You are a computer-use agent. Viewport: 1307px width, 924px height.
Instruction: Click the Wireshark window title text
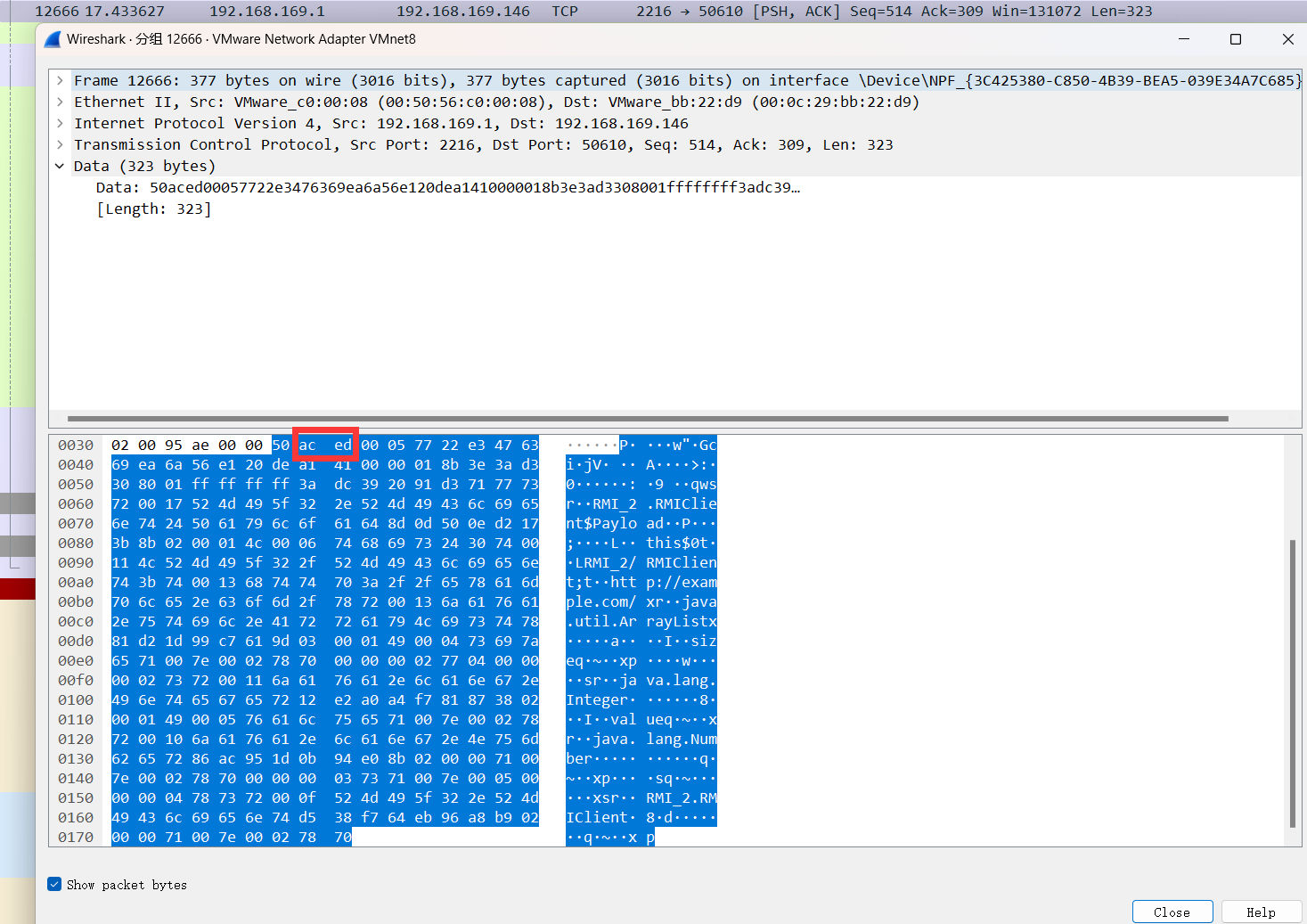241,39
